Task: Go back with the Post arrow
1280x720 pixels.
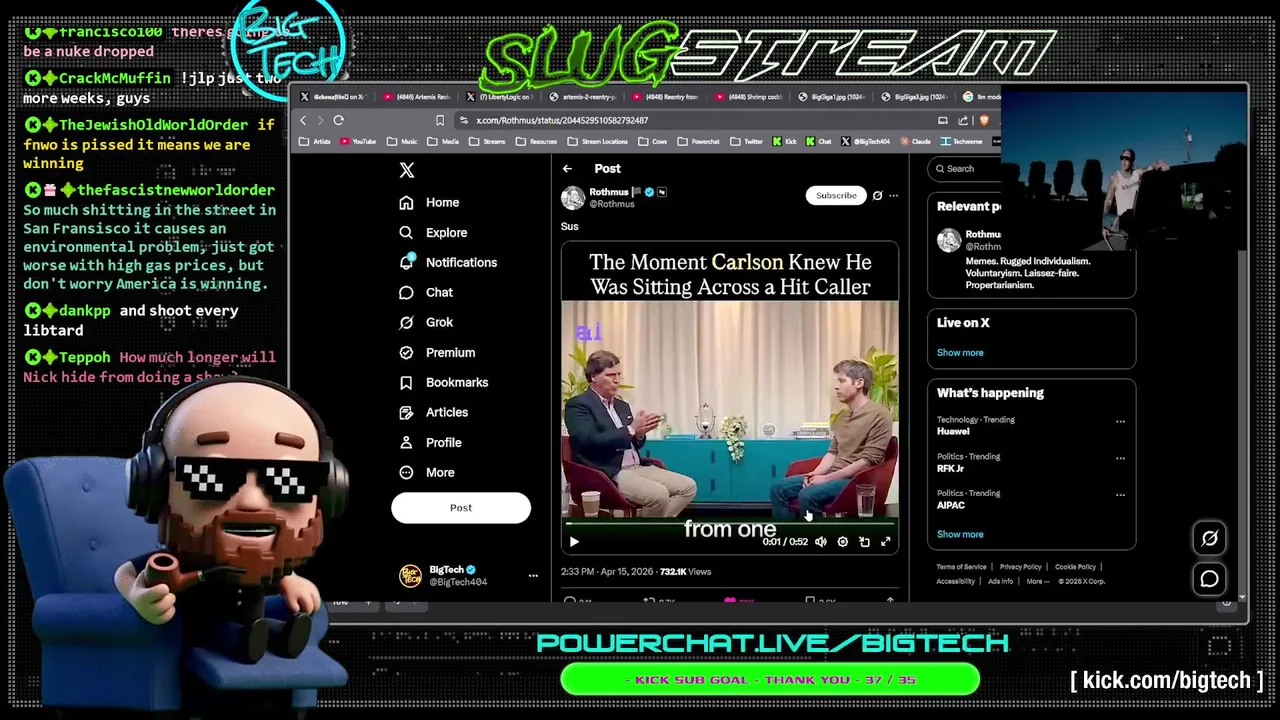Action: point(567,169)
